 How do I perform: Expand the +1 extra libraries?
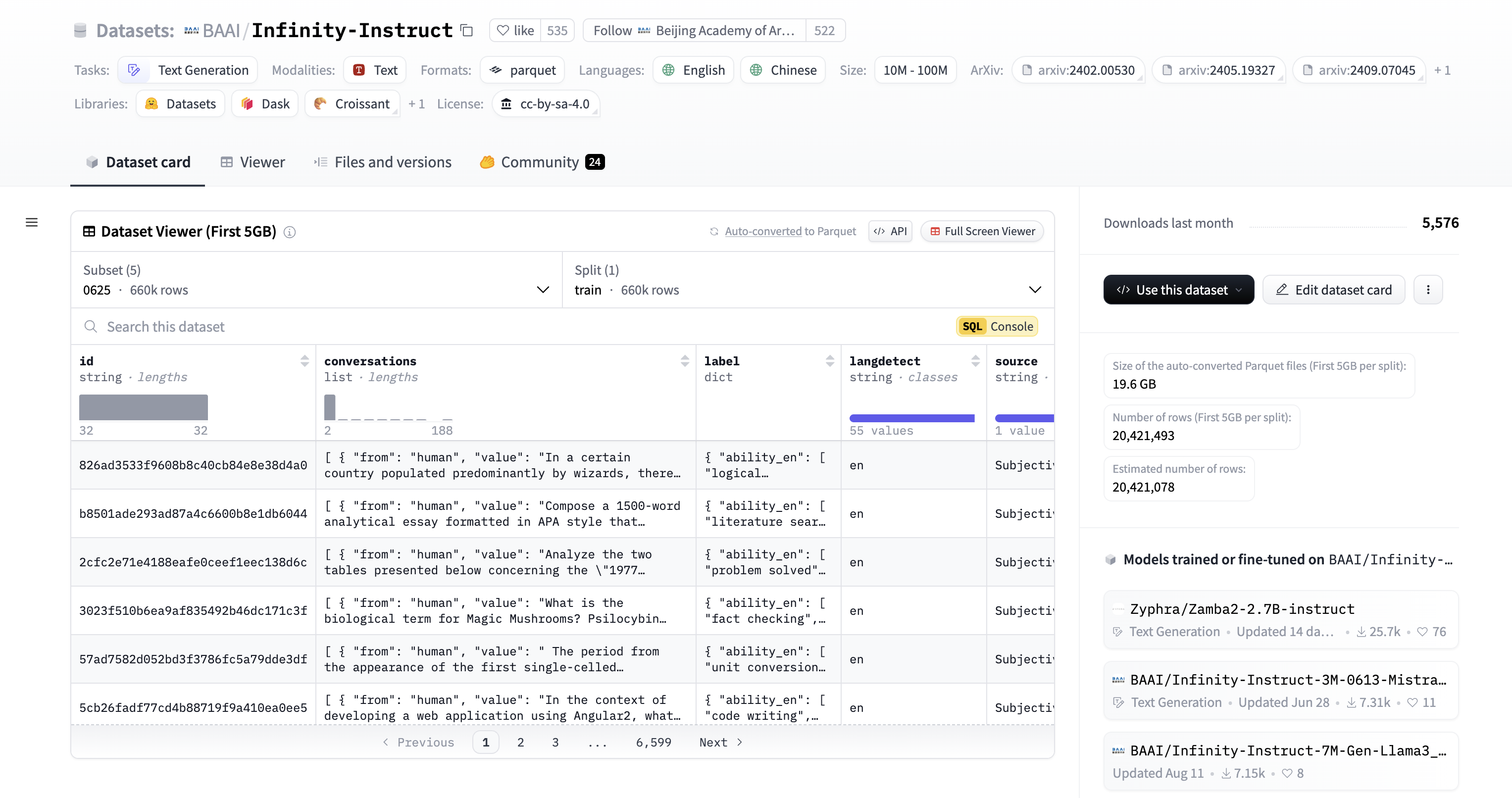pyautogui.click(x=416, y=104)
